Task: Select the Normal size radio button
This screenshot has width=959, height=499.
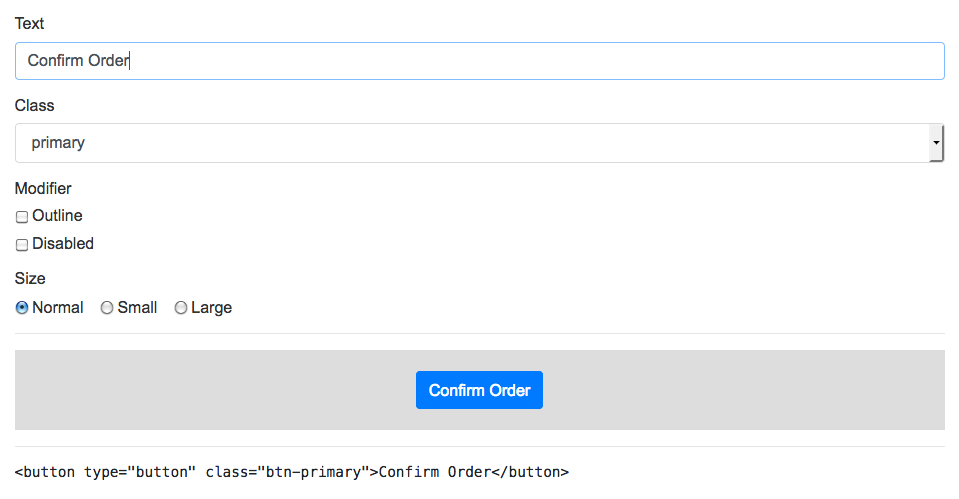Action: coord(22,308)
